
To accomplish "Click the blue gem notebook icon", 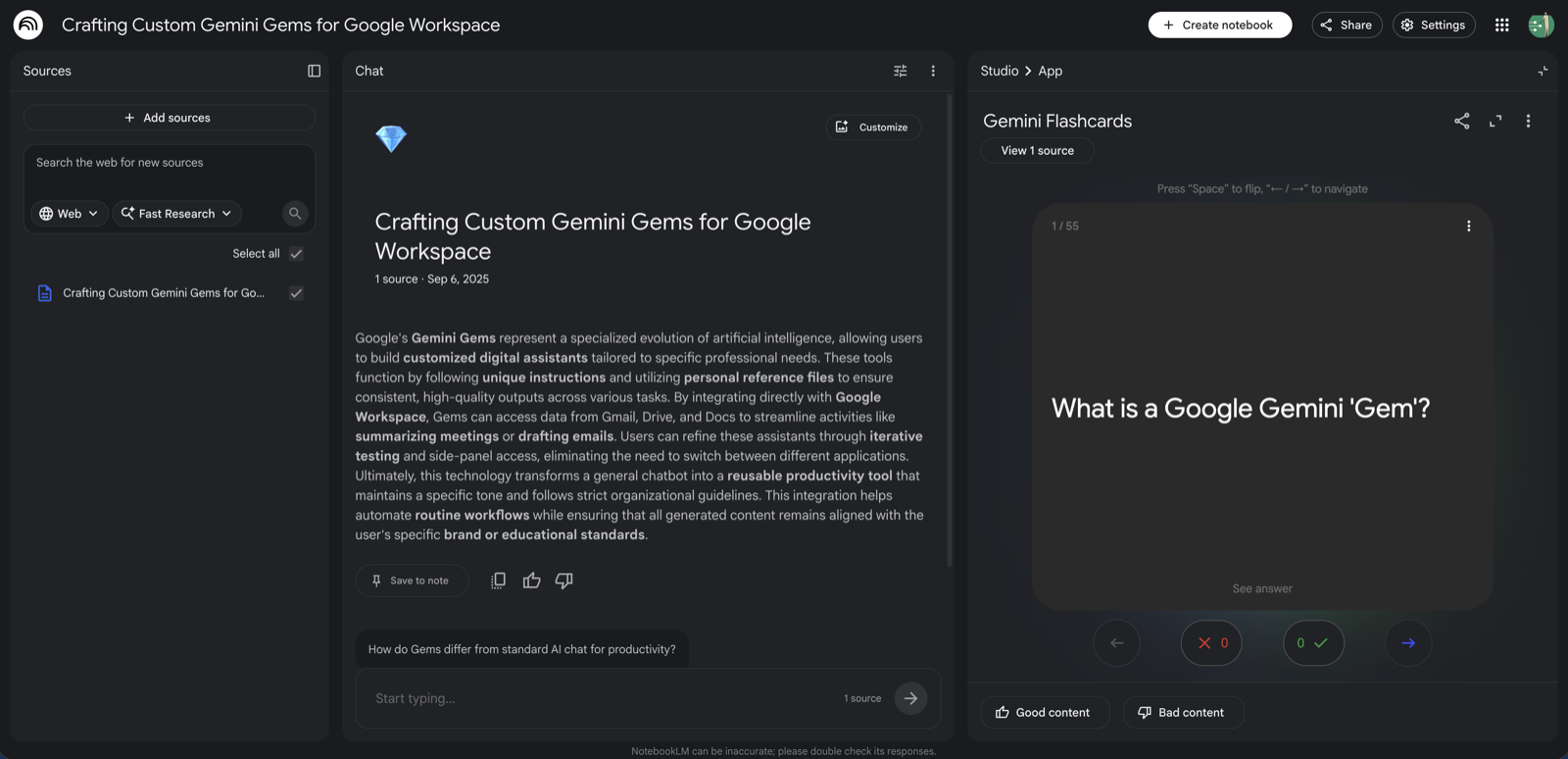I will 391,138.
